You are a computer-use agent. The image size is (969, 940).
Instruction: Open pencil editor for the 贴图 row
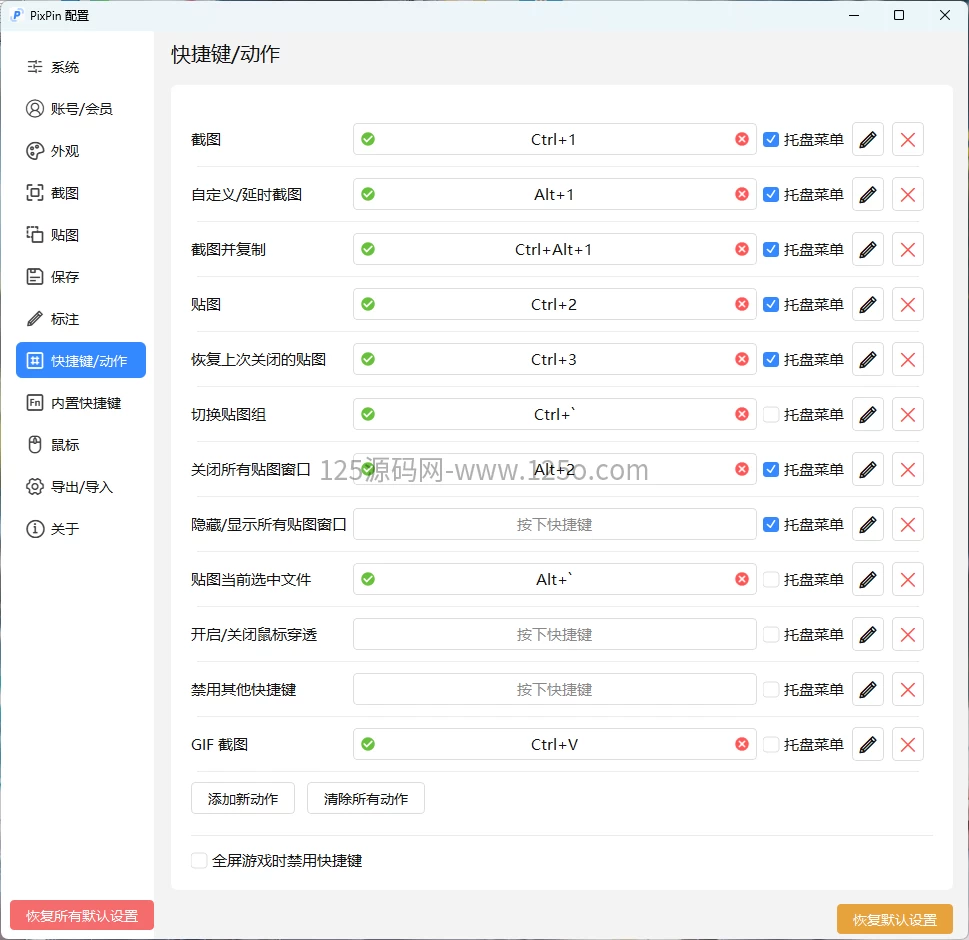click(x=866, y=304)
